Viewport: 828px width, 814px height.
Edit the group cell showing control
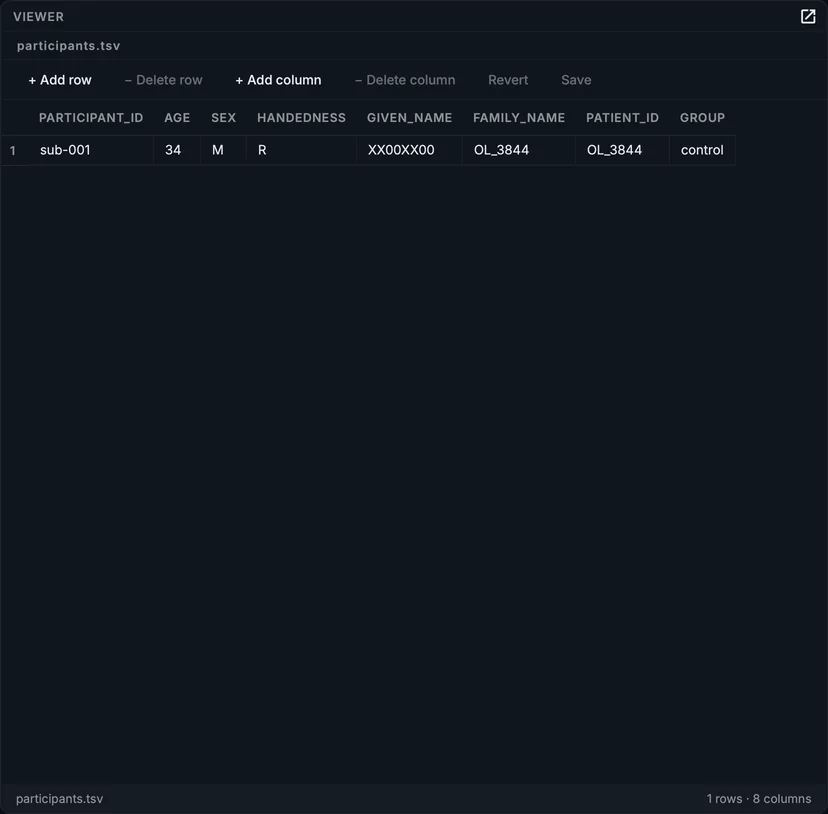pyautogui.click(x=702, y=150)
